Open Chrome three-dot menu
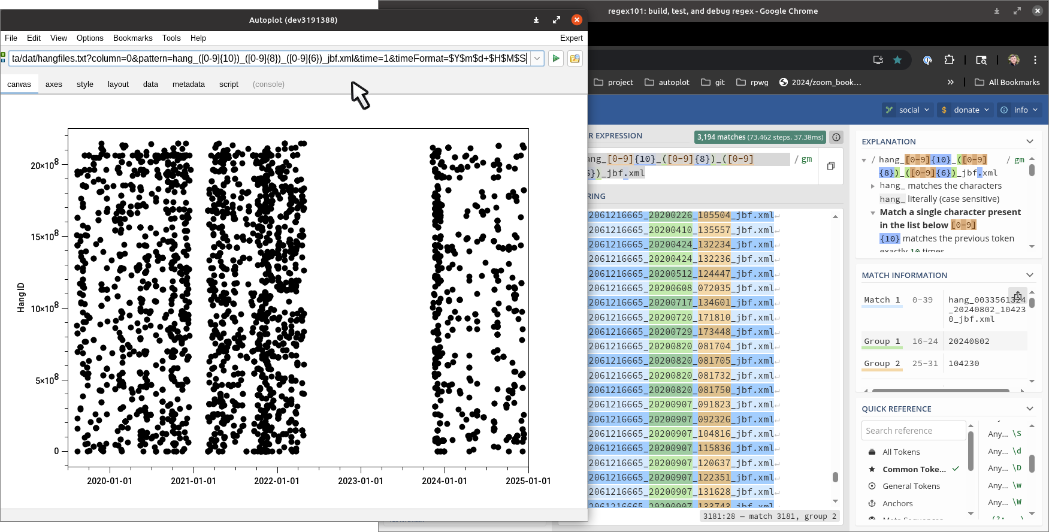 click(1037, 59)
